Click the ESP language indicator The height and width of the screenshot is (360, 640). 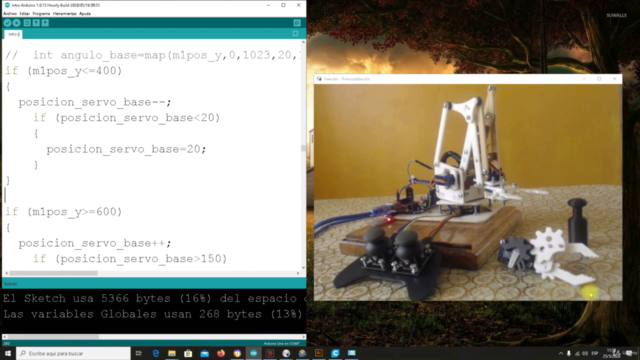[x=595, y=353]
